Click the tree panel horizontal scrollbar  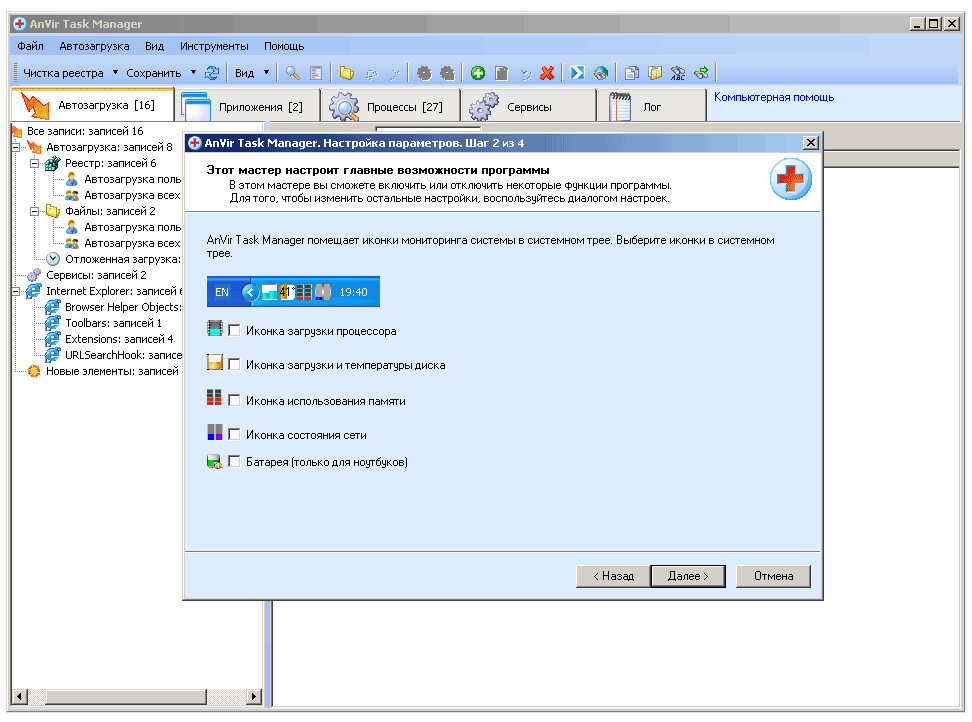(130, 697)
